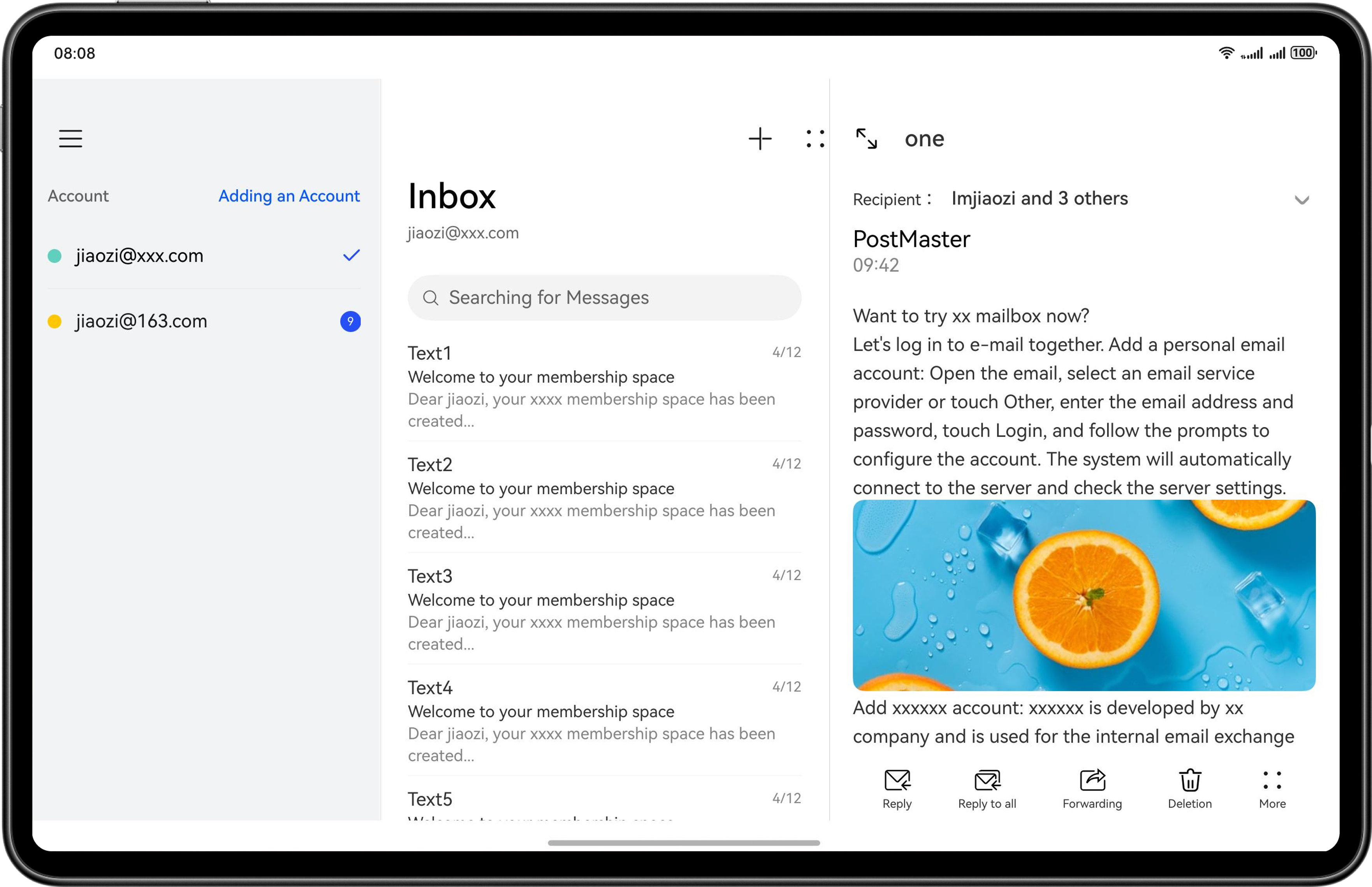The image size is (1372, 887).
Task: Click the blue 9 unread badge
Action: [351, 321]
